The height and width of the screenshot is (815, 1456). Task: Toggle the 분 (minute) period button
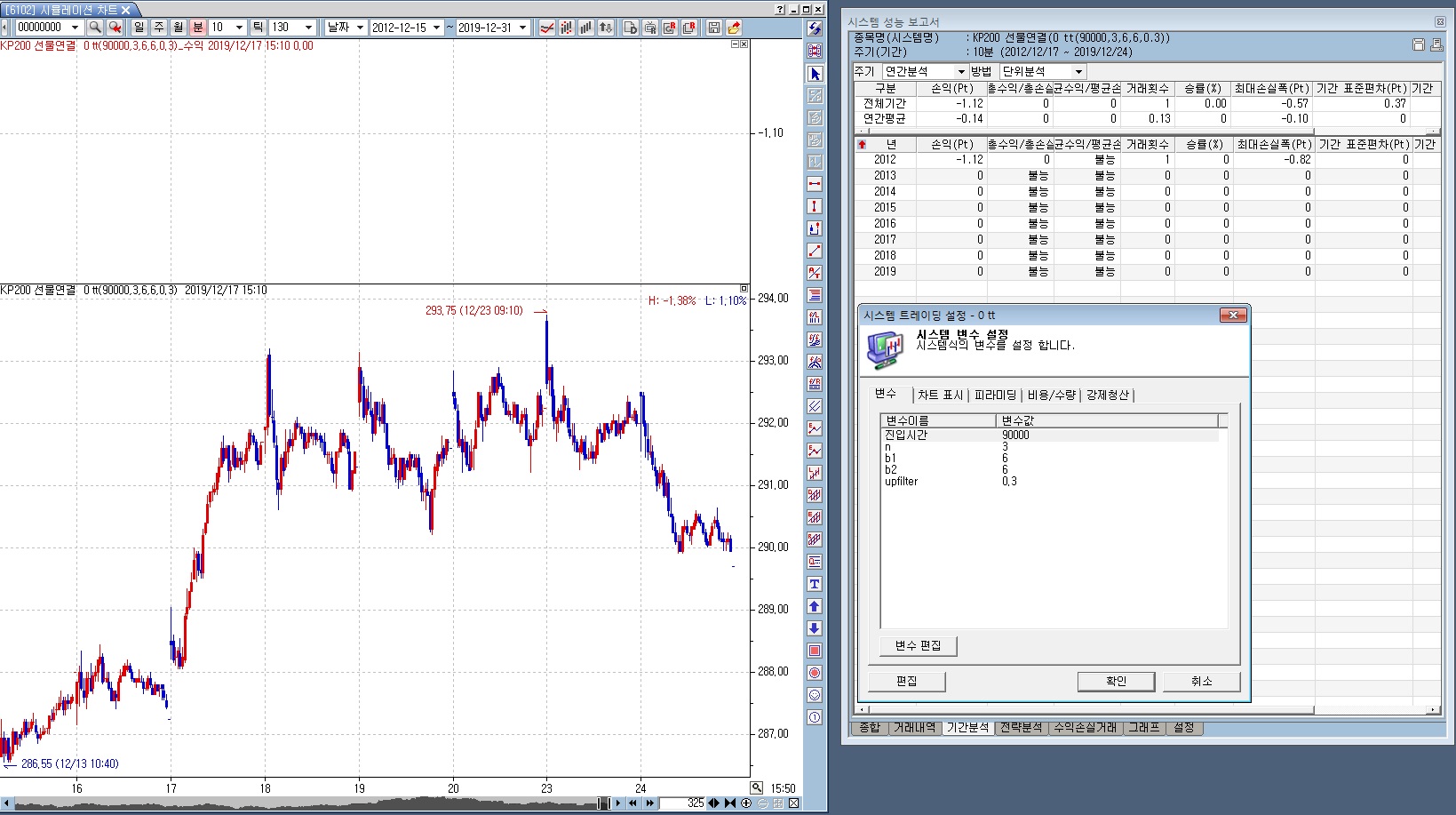198,28
